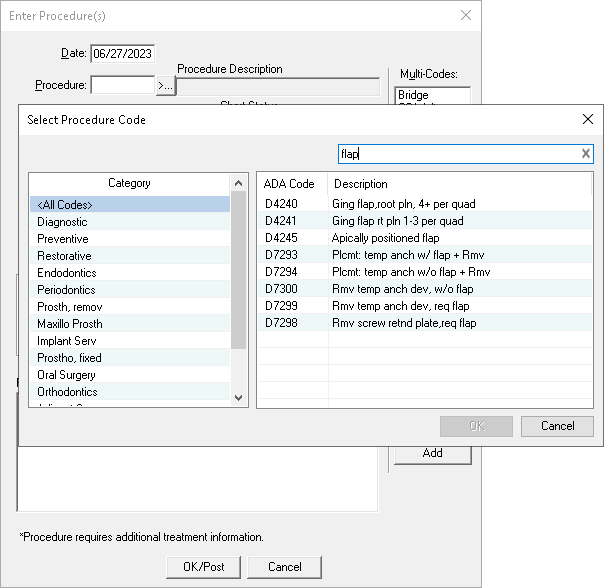The image size is (604, 588).
Task: Click the Category list scrollbar thumb
Action: [238, 270]
